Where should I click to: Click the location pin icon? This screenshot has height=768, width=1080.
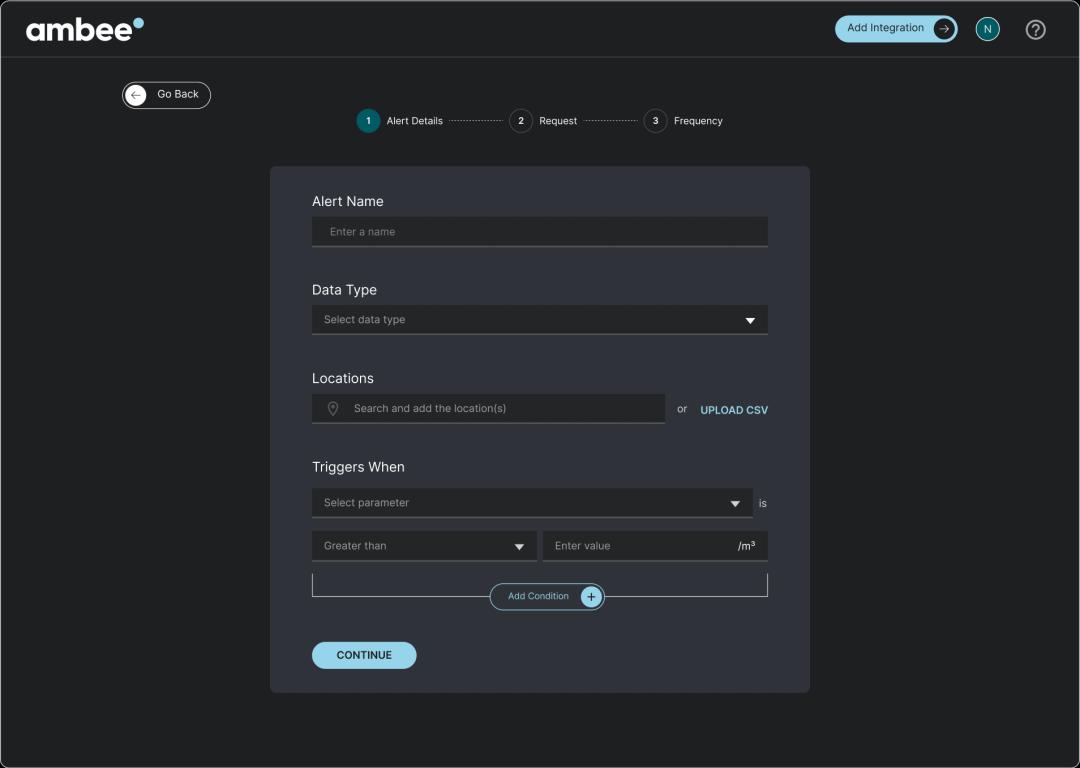[333, 409]
